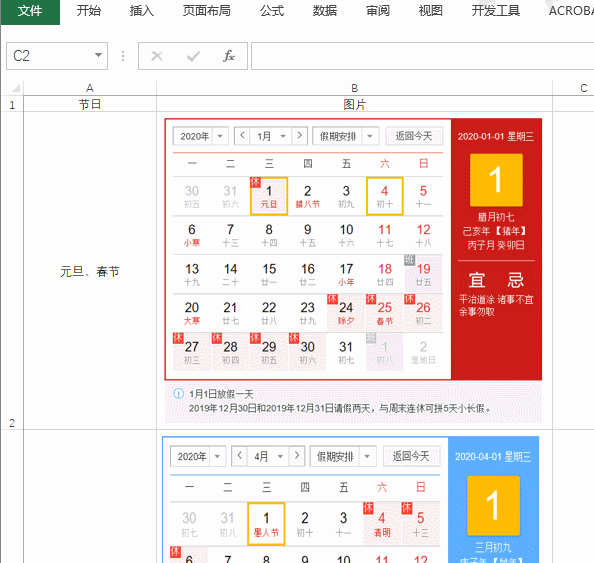Open the 4月 month dropdown
This screenshot has width=594, height=563.
pos(268,456)
